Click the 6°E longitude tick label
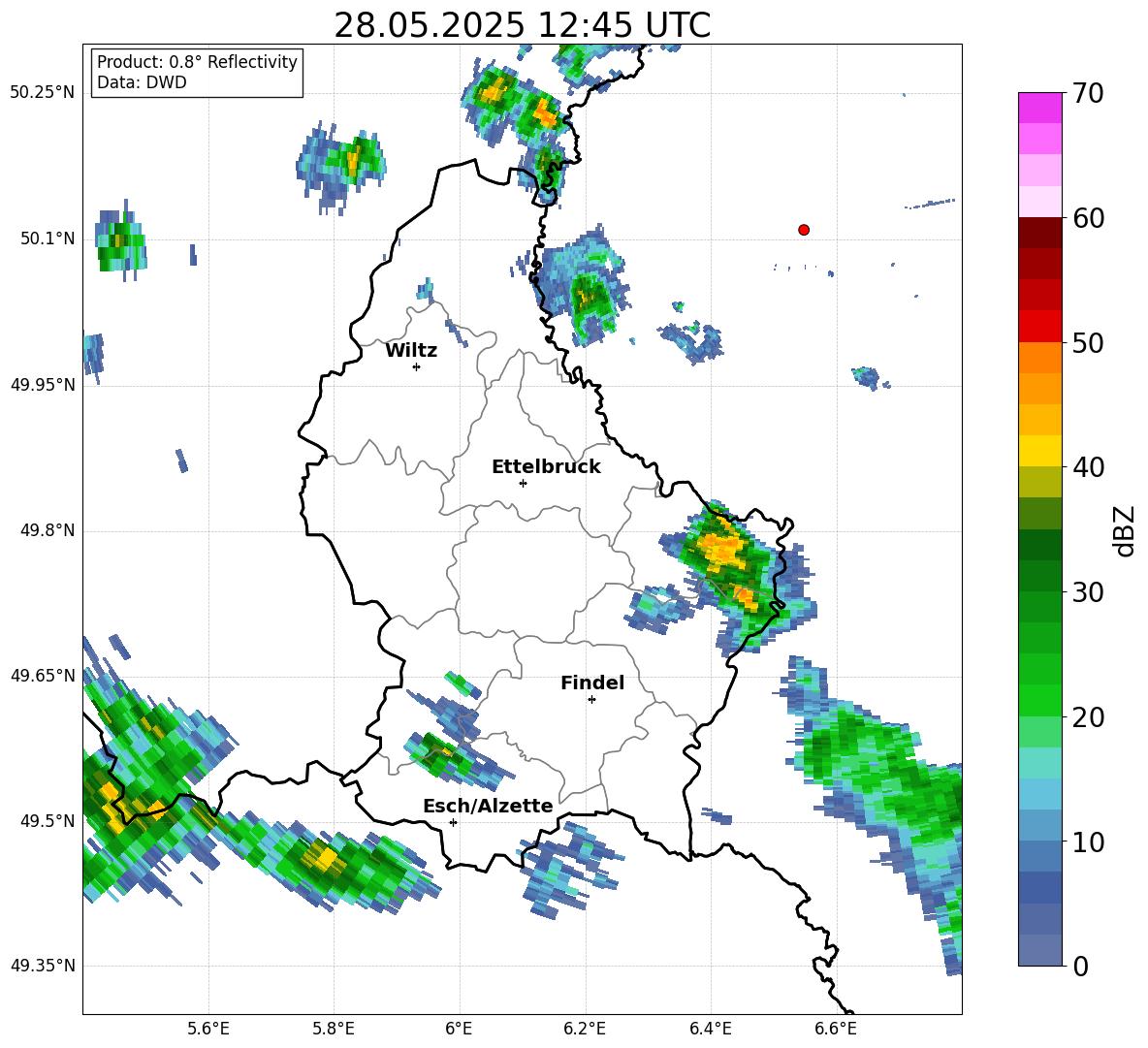Image resolution: width=1148 pixels, height=1048 pixels. pyautogui.click(x=459, y=1029)
